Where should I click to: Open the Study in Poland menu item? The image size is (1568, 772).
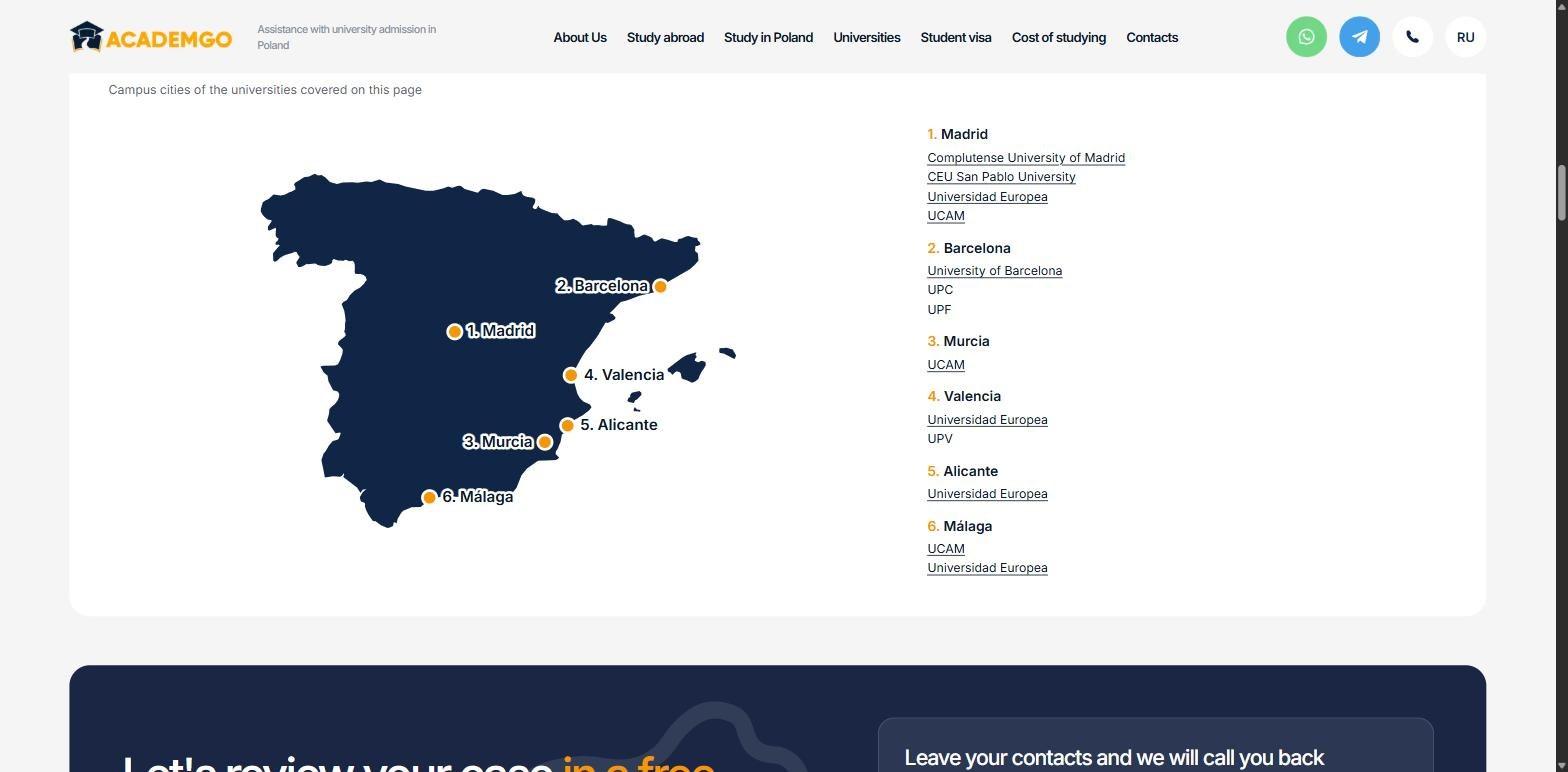click(768, 37)
